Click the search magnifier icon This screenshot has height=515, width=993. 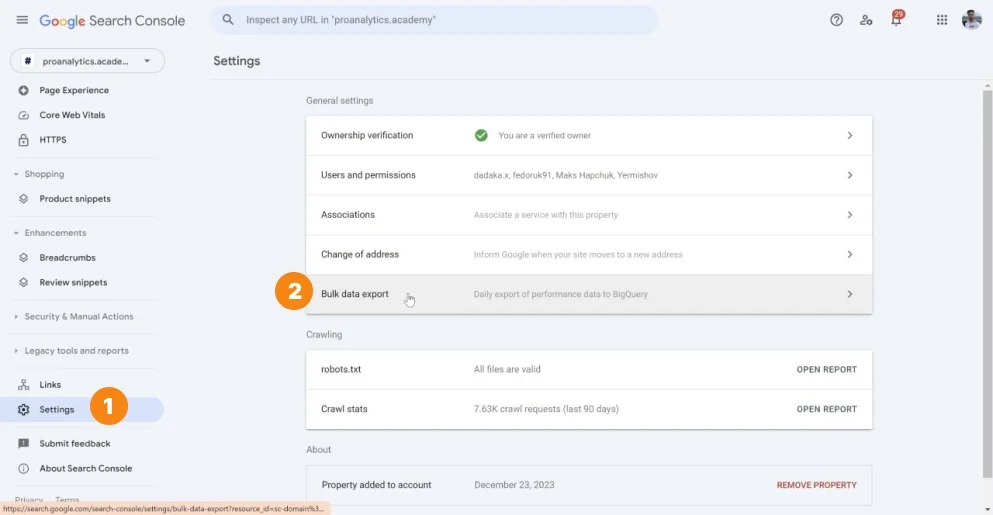(228, 20)
